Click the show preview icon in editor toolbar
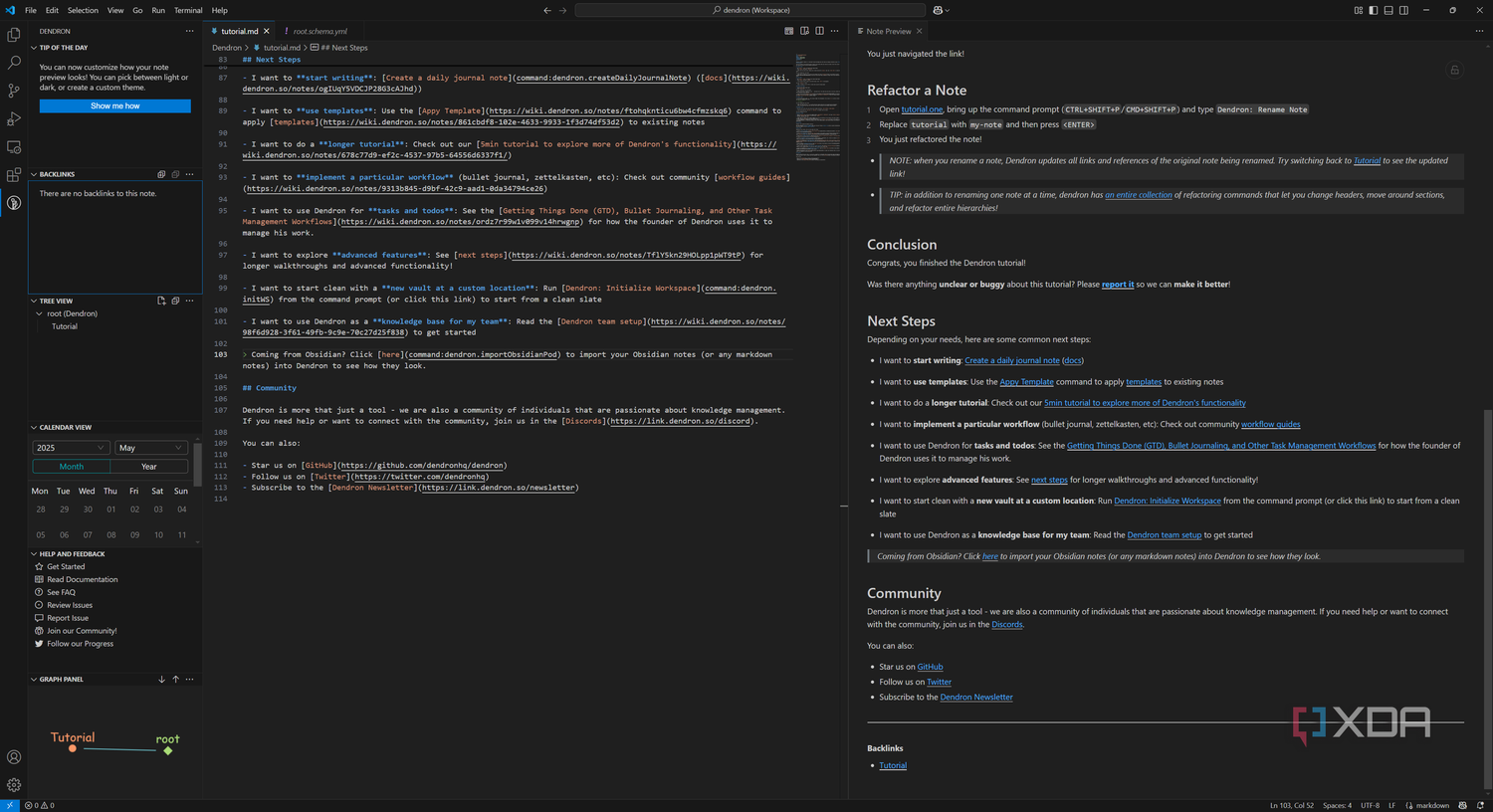The height and width of the screenshot is (812, 1493). [804, 31]
